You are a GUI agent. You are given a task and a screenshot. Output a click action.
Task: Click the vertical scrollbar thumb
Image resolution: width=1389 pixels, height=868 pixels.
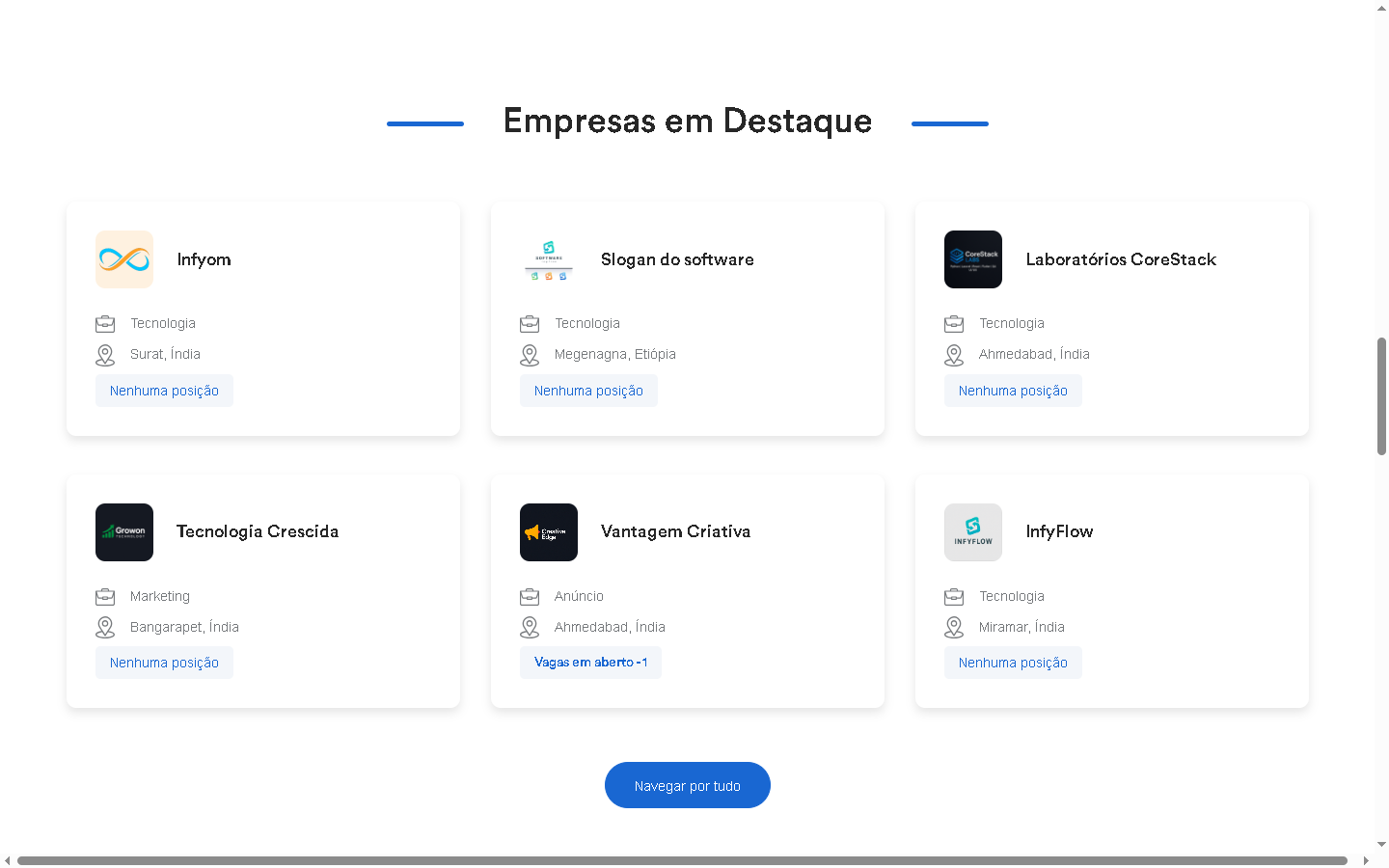pos(1381,395)
